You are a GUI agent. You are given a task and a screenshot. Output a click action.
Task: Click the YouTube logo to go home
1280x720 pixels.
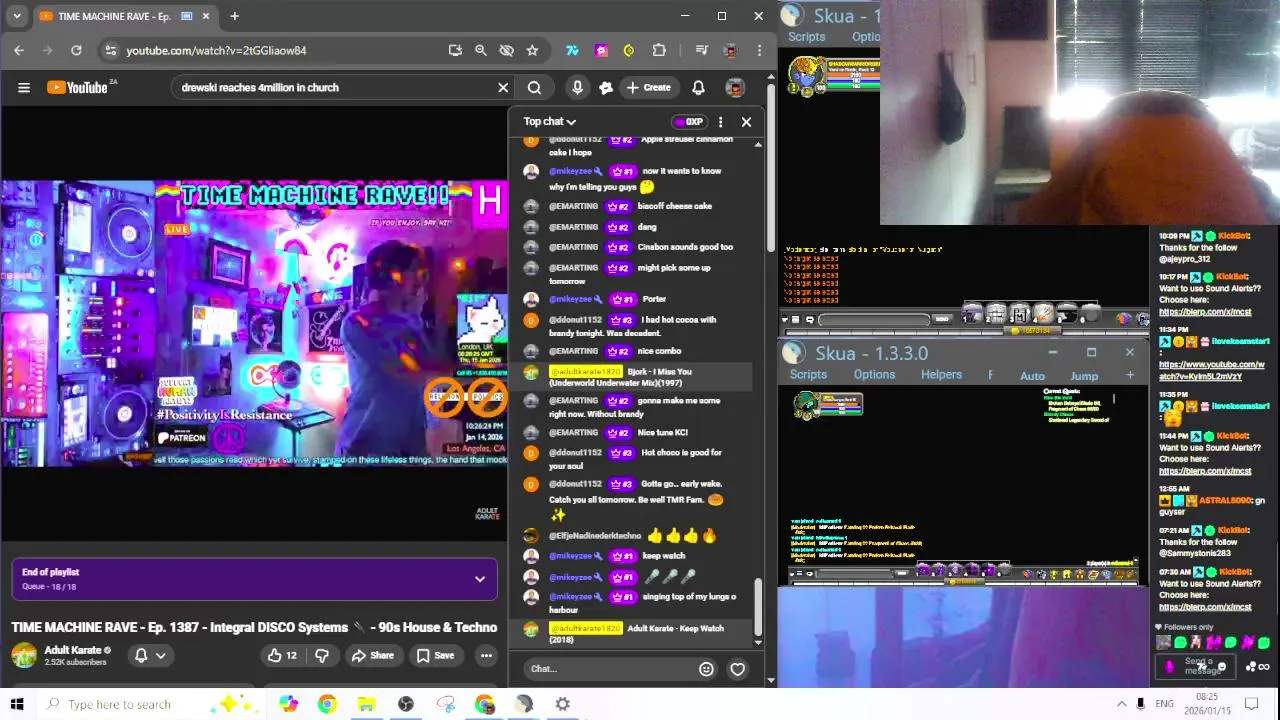[x=76, y=88]
